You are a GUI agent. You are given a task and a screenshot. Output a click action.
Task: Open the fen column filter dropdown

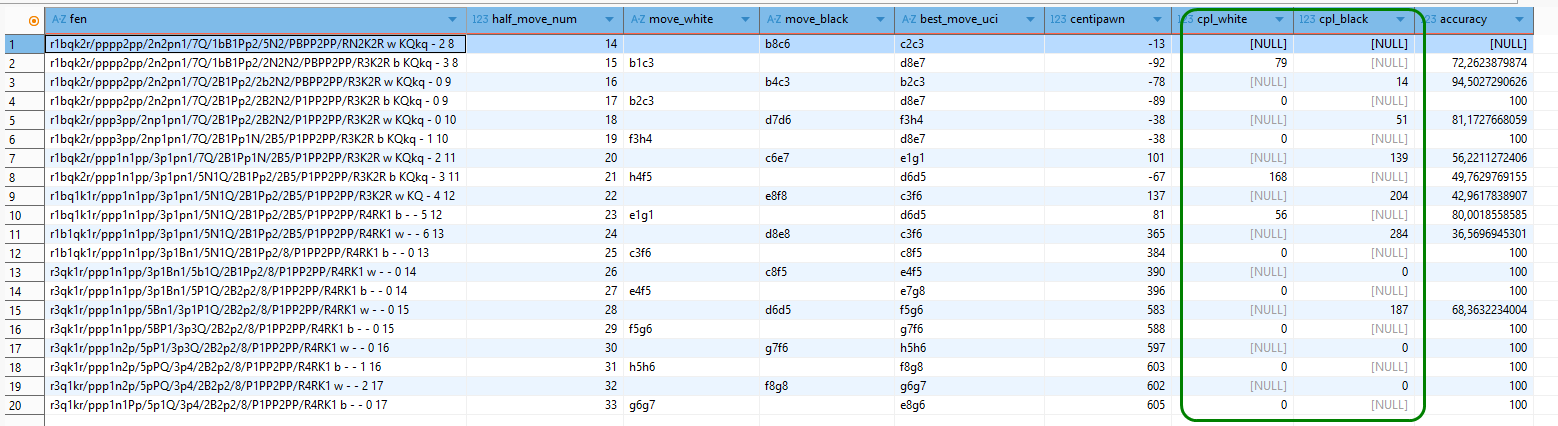(453, 20)
